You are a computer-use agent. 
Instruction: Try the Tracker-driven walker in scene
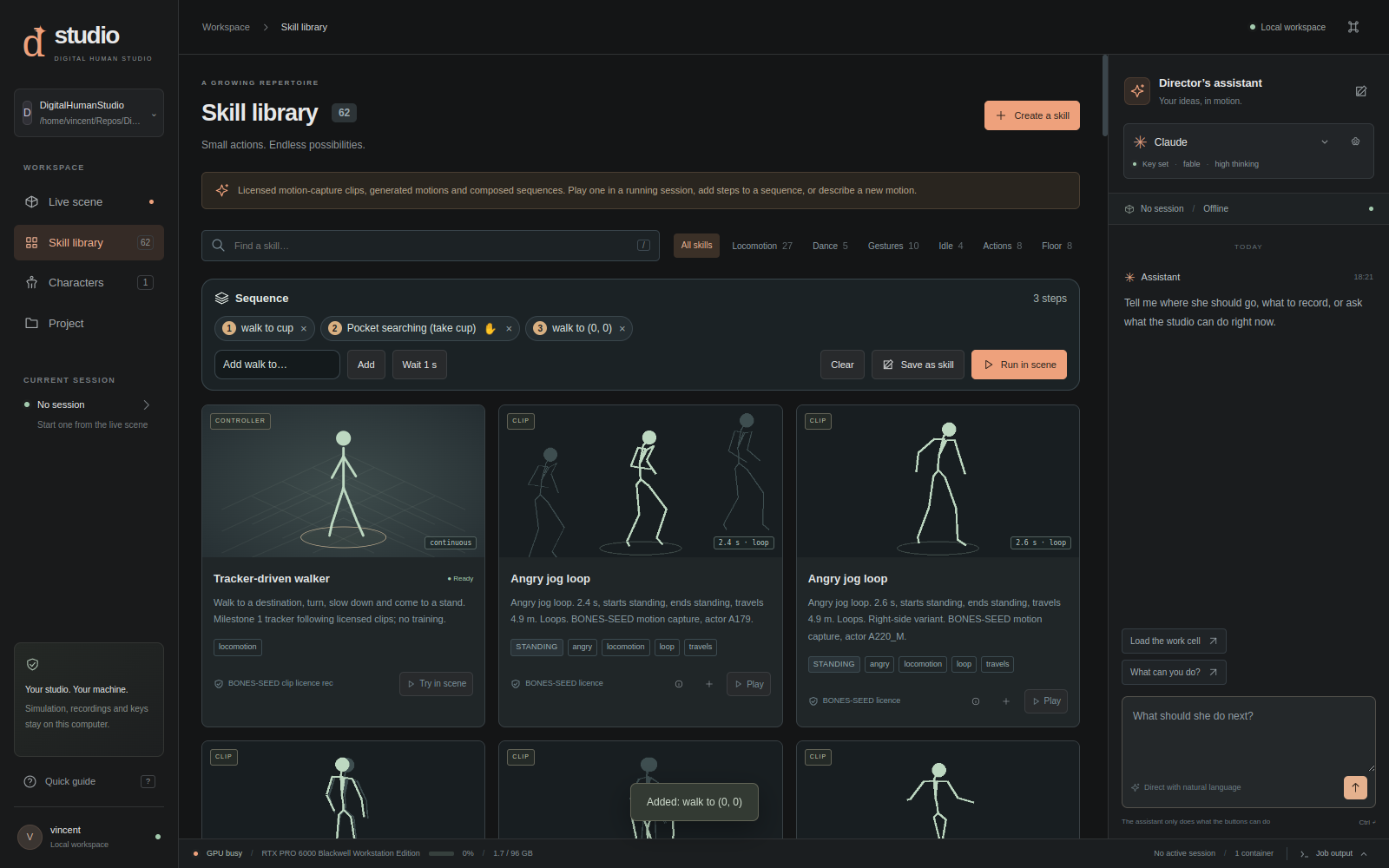coord(437,684)
